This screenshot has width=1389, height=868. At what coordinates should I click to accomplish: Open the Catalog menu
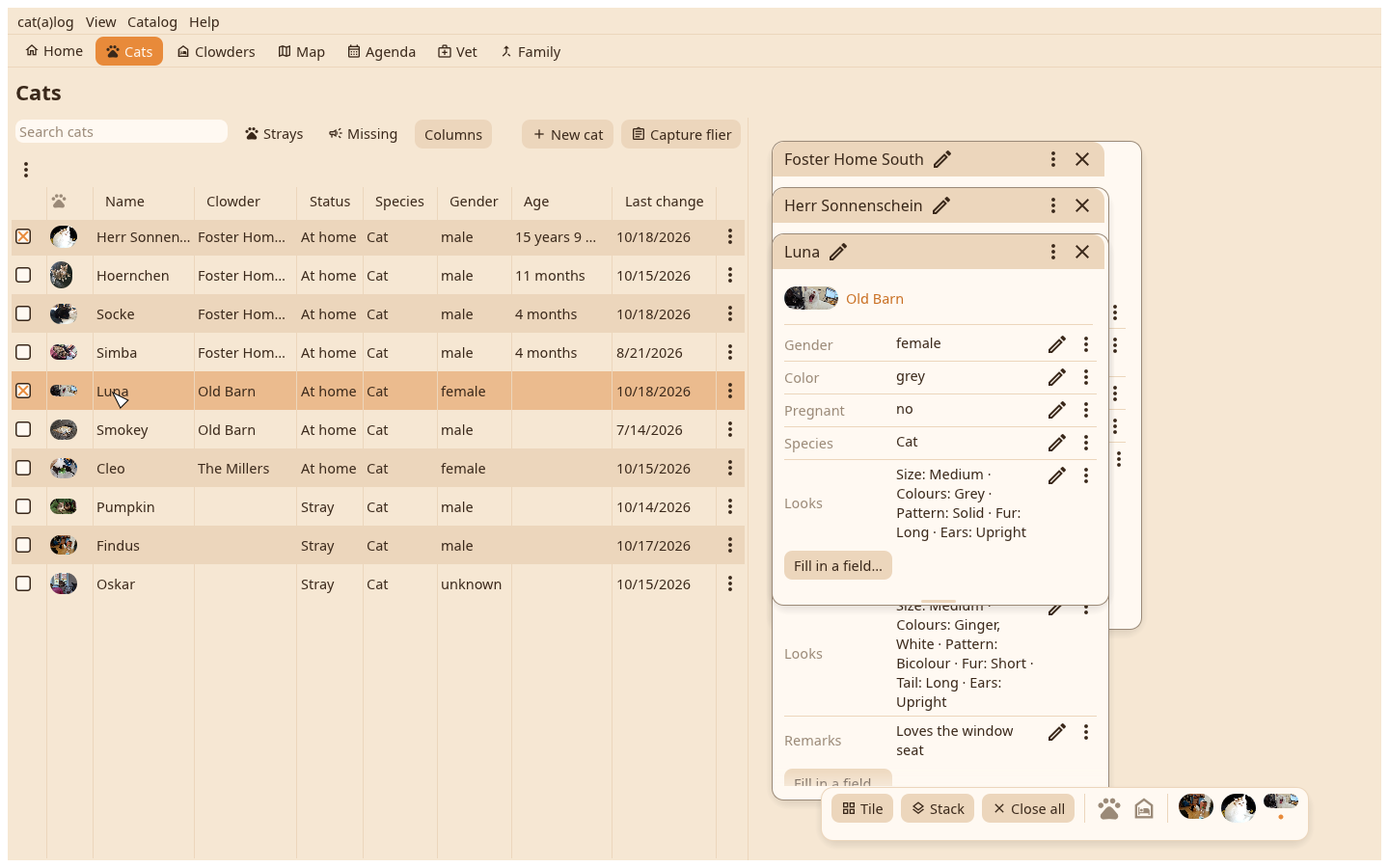point(152,21)
